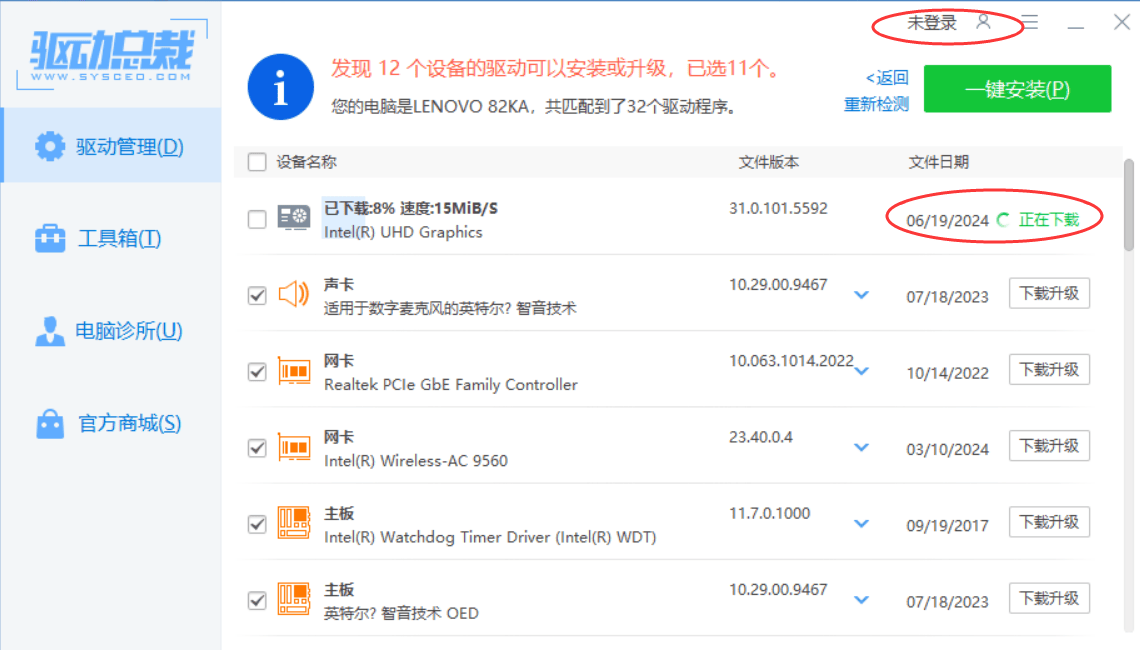Click the 驱动总裁 logo

(x=112, y=55)
